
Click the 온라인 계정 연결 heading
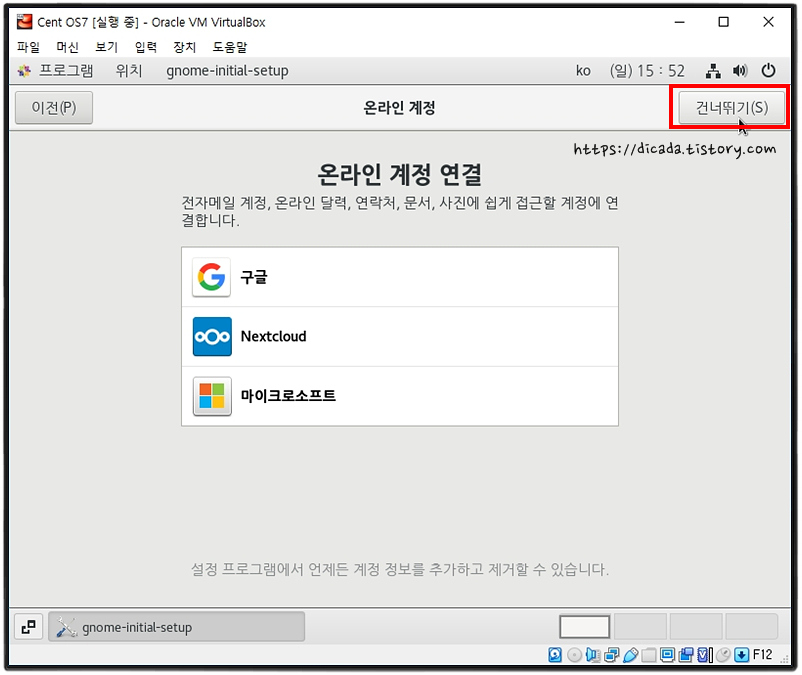tap(399, 174)
